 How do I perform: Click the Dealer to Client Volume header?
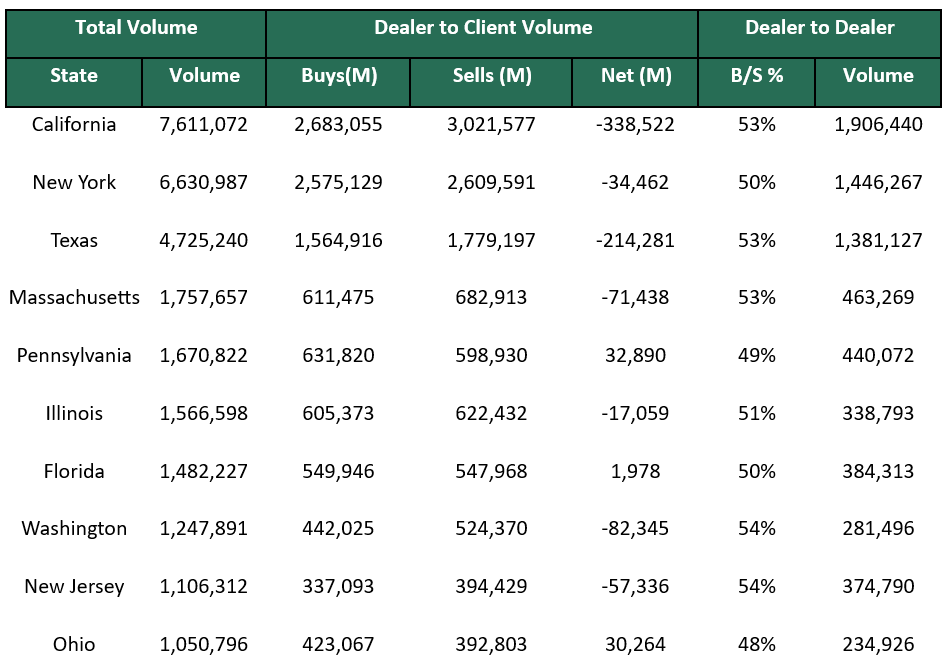click(x=481, y=29)
